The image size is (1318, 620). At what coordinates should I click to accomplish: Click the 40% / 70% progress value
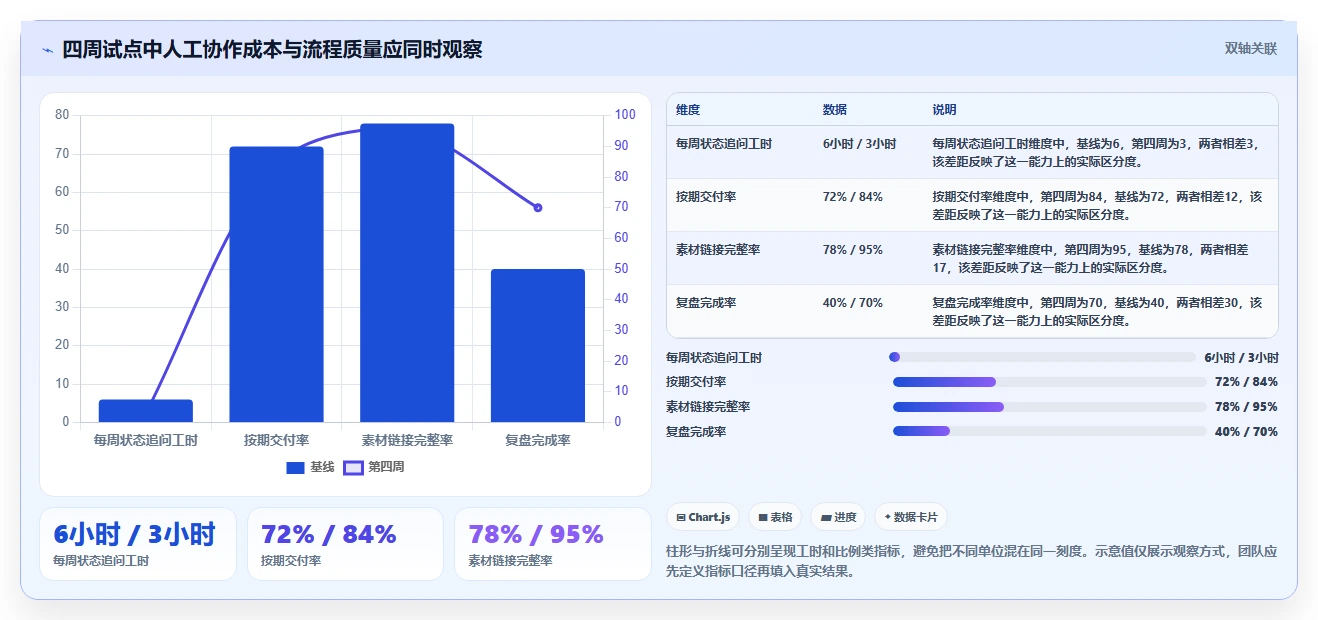tap(1246, 432)
